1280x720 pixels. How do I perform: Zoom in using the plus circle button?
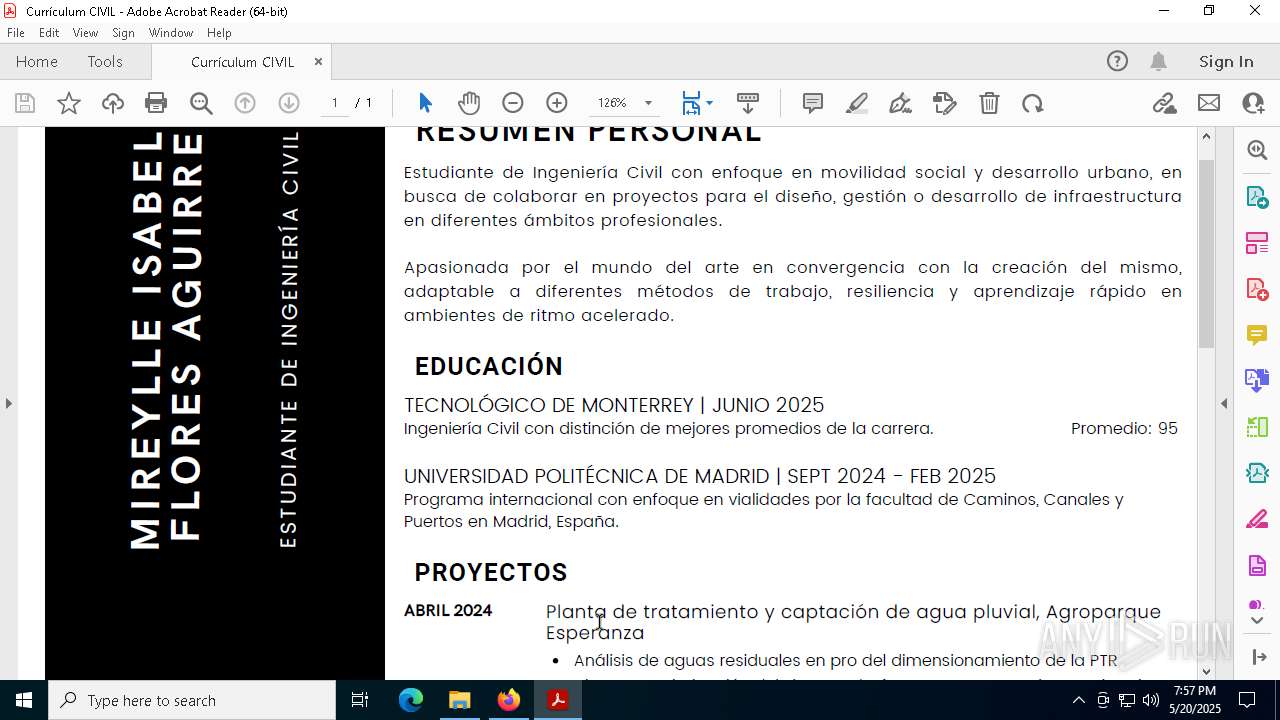[x=557, y=103]
